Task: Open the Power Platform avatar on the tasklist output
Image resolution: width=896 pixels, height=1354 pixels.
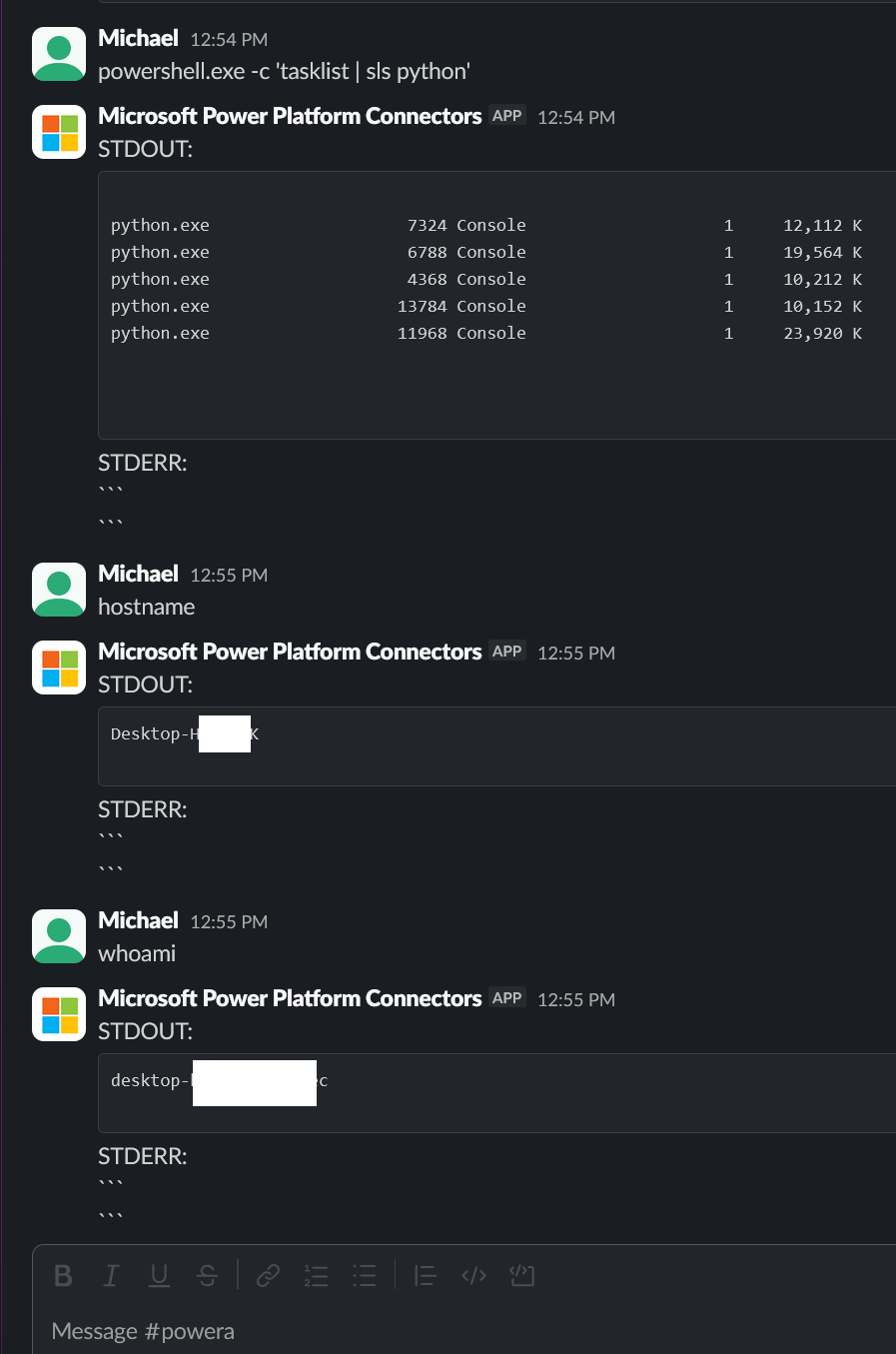Action: point(59,132)
